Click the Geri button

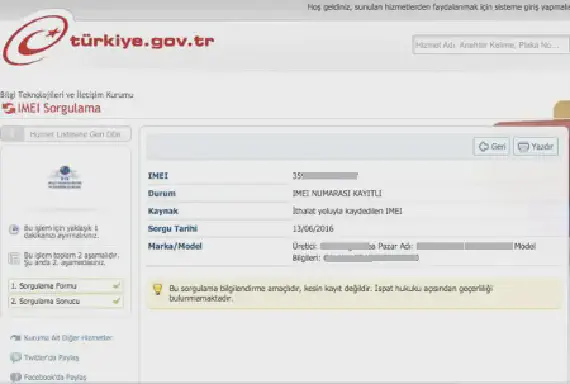[491, 147]
